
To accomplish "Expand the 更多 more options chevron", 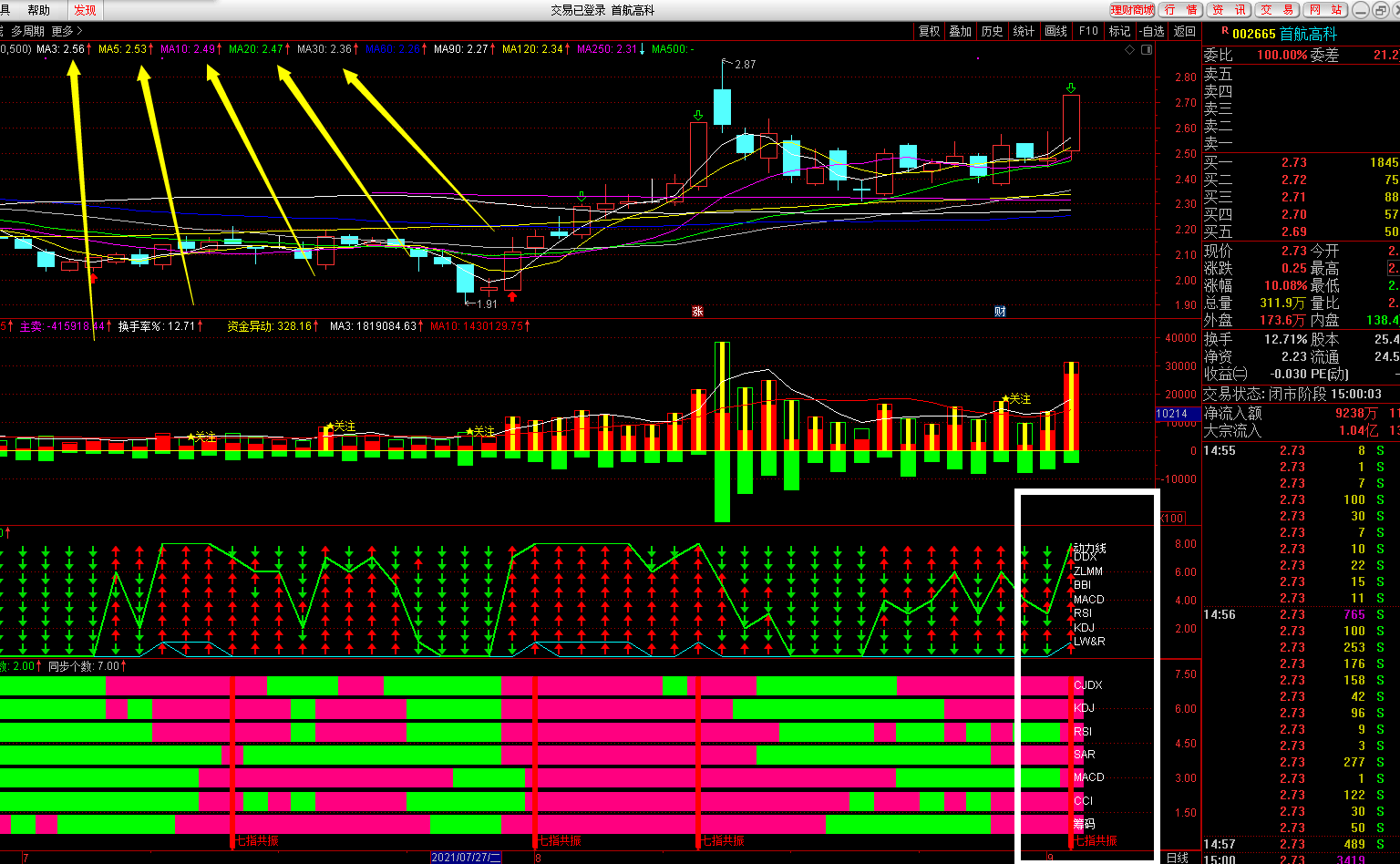I will (x=67, y=31).
